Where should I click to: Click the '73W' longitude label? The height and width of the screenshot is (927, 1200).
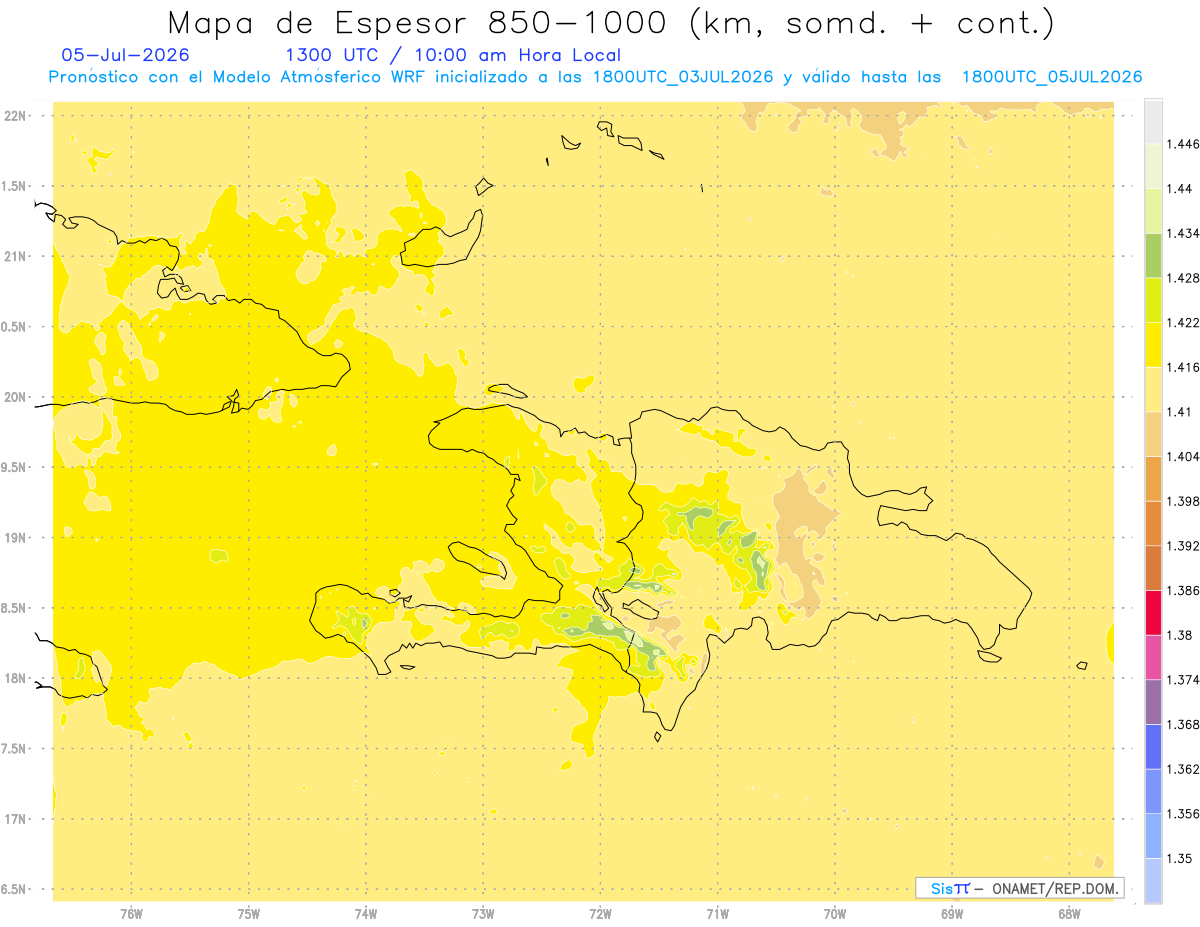pos(483,913)
